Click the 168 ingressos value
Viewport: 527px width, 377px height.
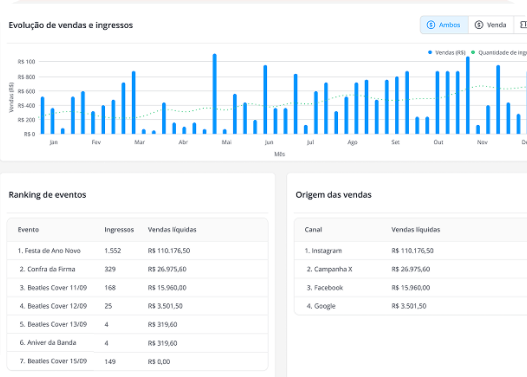pos(110,288)
